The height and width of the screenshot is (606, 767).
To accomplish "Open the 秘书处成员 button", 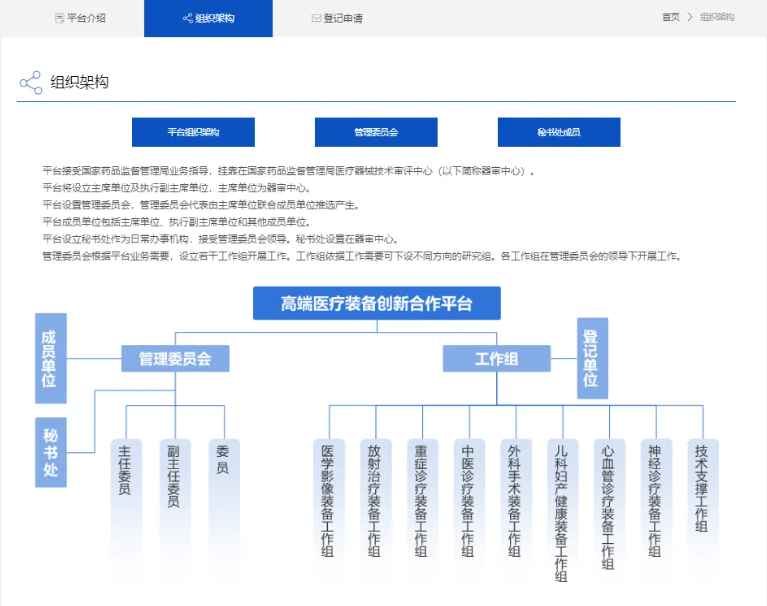I will [559, 132].
